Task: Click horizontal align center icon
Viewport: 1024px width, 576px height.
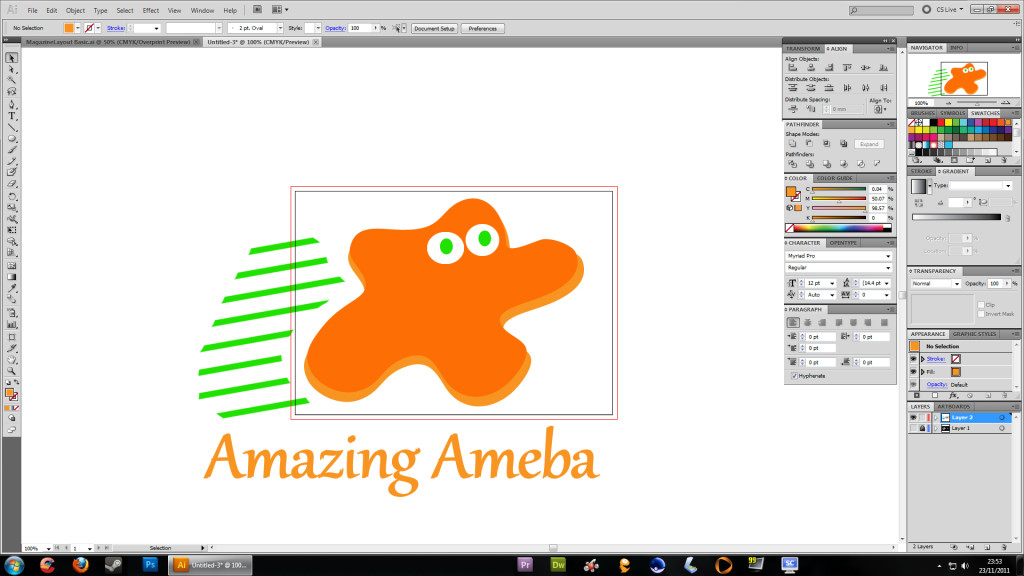Action: coord(810,67)
